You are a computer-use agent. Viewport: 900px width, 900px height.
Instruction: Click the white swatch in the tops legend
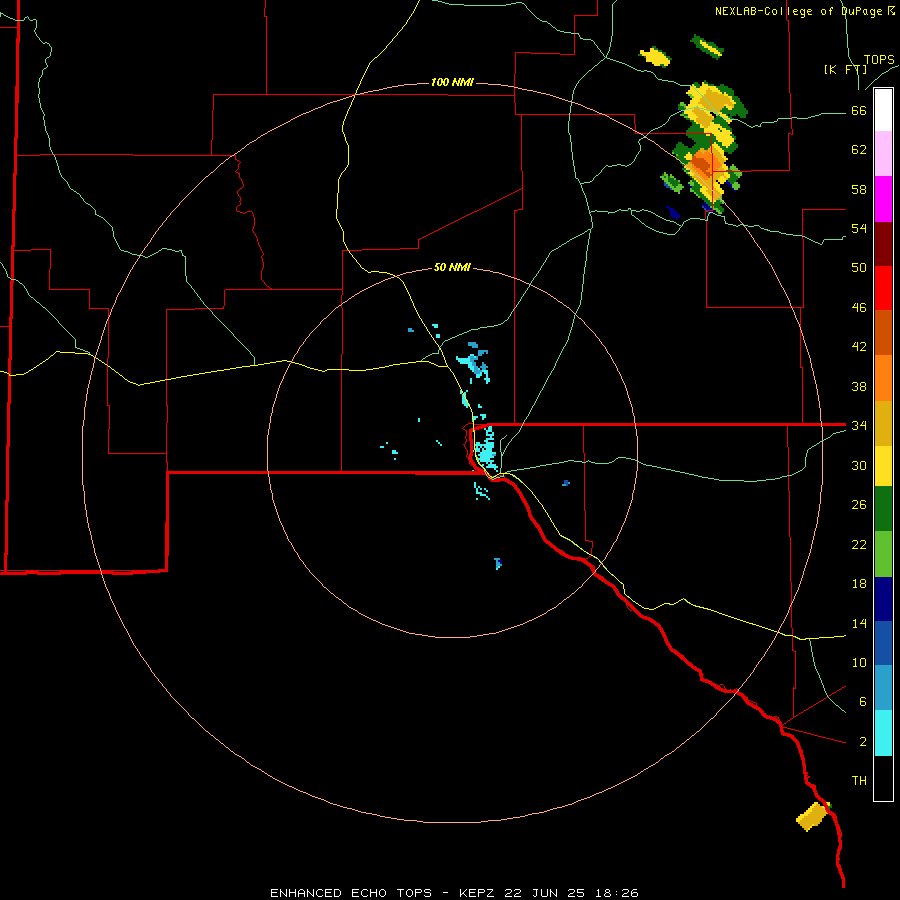click(x=883, y=110)
